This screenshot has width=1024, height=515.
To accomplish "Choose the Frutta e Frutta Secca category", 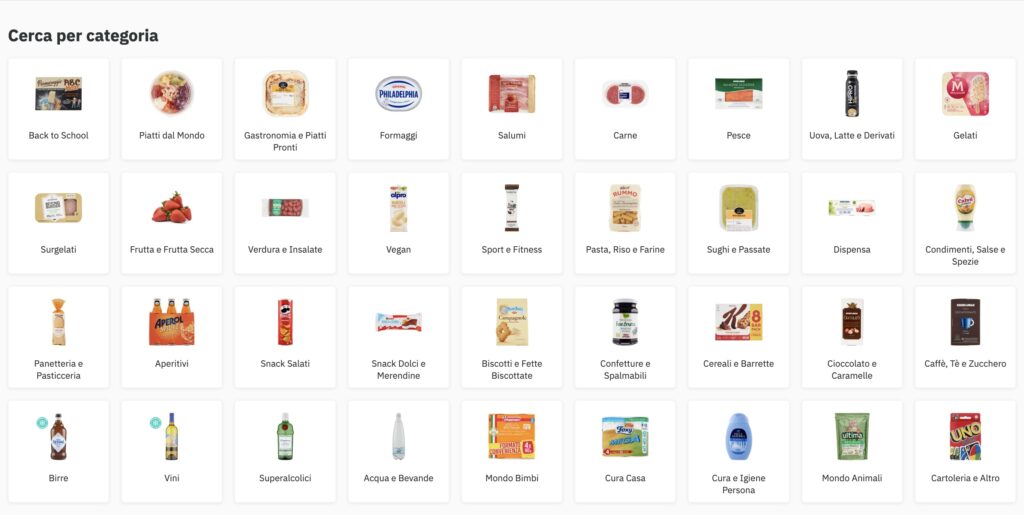I will [172, 223].
